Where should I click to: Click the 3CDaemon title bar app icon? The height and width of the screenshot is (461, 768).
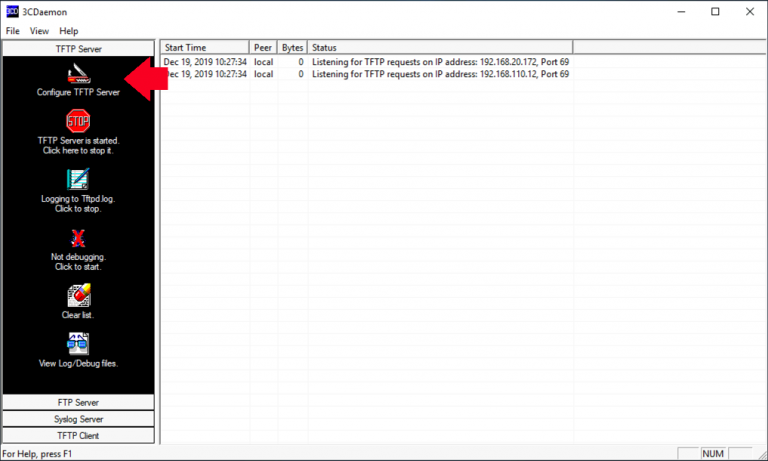[x=12, y=11]
